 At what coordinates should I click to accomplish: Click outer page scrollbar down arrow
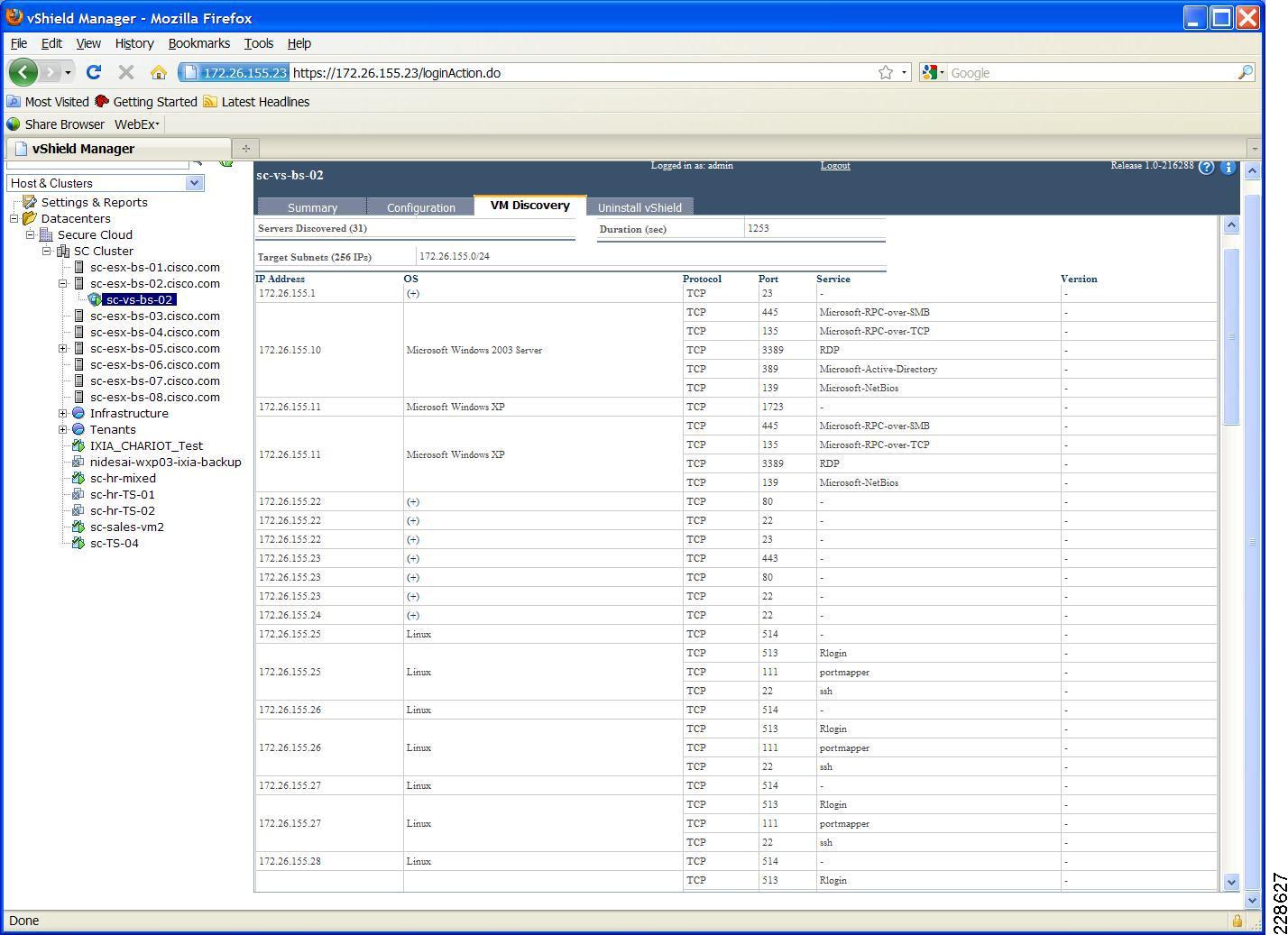pyautogui.click(x=1251, y=900)
